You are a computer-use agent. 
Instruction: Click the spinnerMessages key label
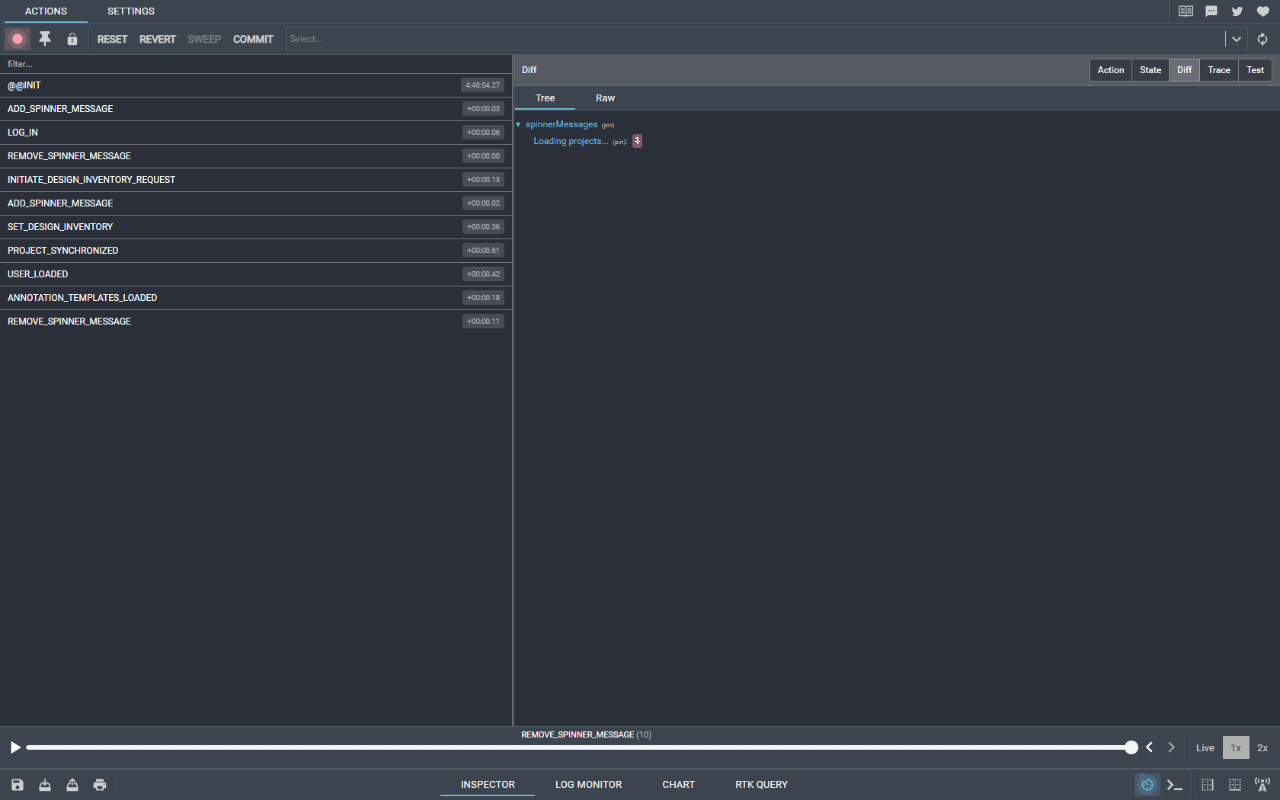tap(561, 125)
